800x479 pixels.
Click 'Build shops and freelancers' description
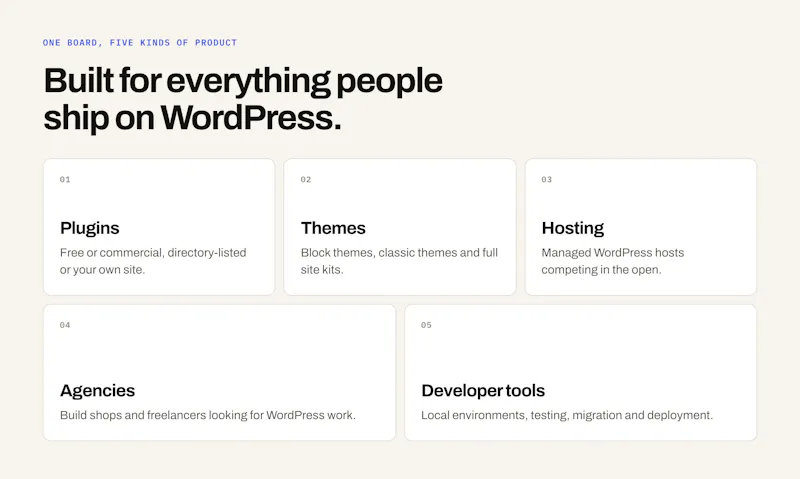(208, 415)
